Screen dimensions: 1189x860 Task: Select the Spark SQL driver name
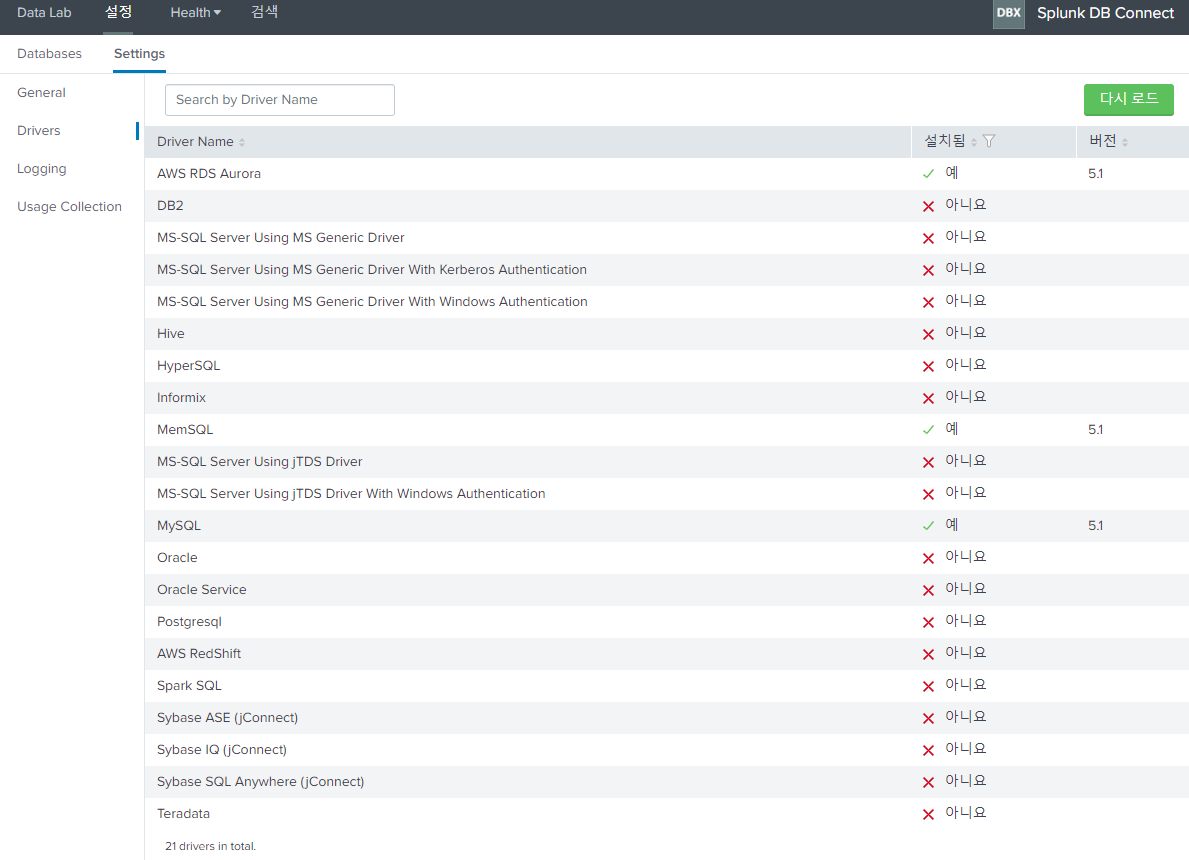pos(190,686)
